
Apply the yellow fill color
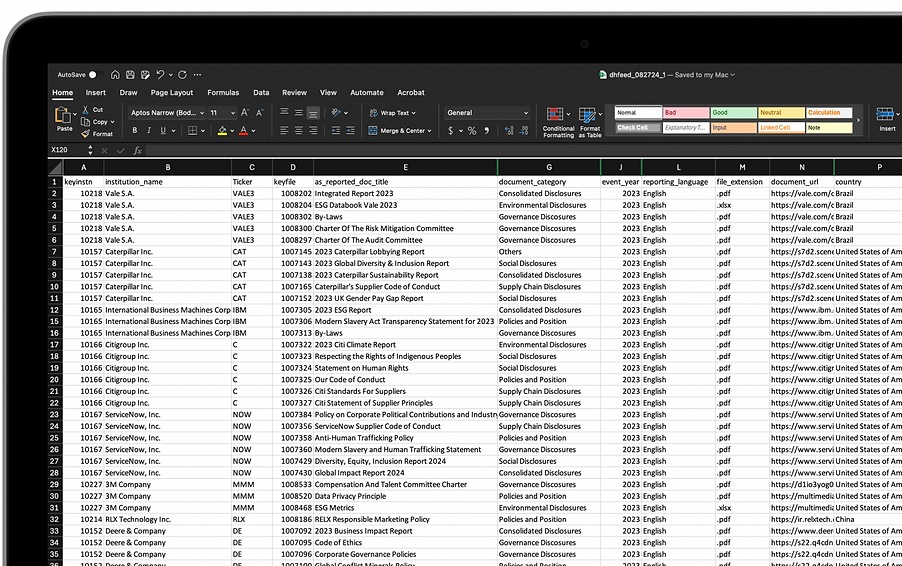pos(222,131)
